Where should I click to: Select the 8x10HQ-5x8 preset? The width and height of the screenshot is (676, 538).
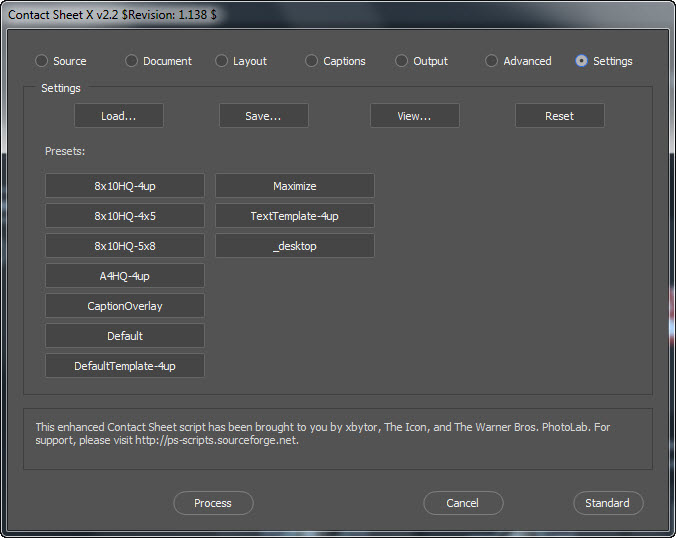coord(125,246)
